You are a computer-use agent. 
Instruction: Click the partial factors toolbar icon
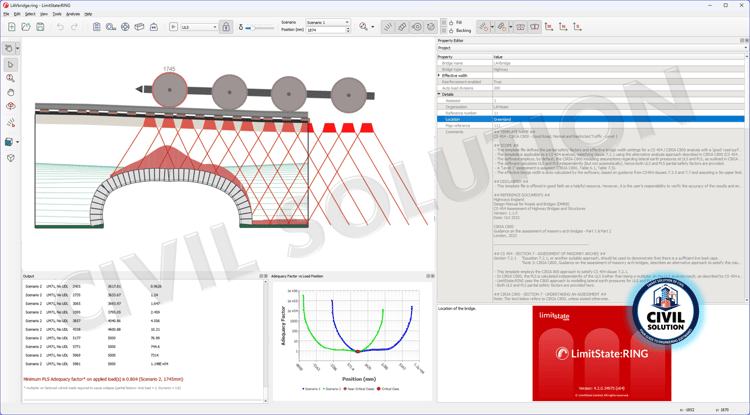coord(154,27)
